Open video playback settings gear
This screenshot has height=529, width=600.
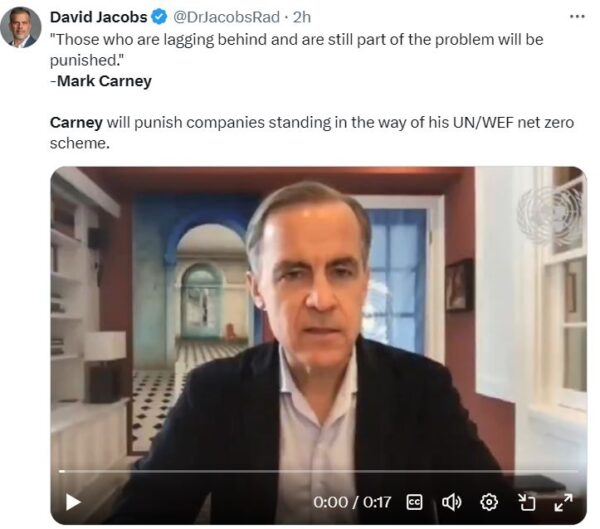(x=489, y=502)
